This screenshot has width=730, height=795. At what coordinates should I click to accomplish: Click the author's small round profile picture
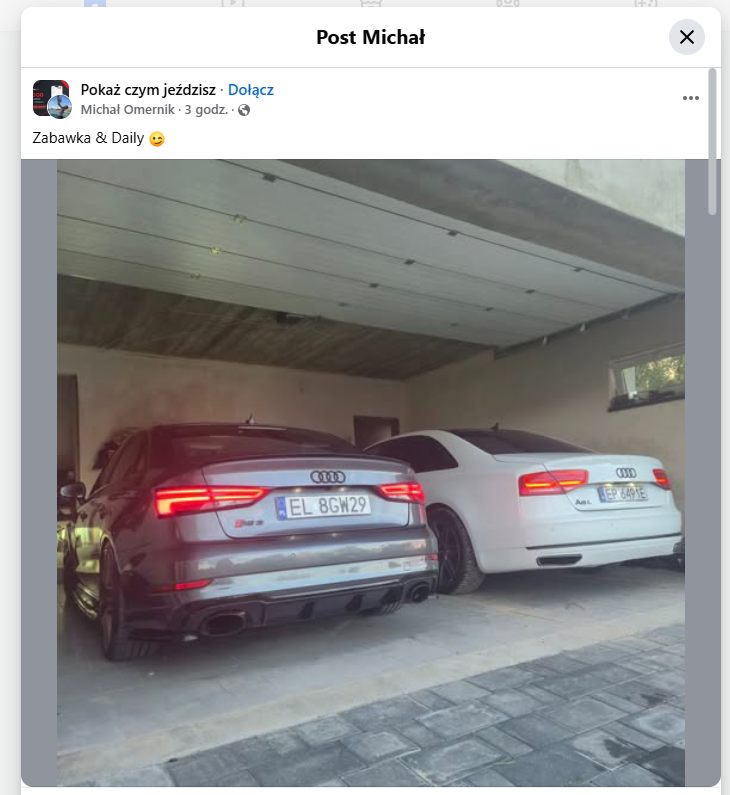coord(60,107)
